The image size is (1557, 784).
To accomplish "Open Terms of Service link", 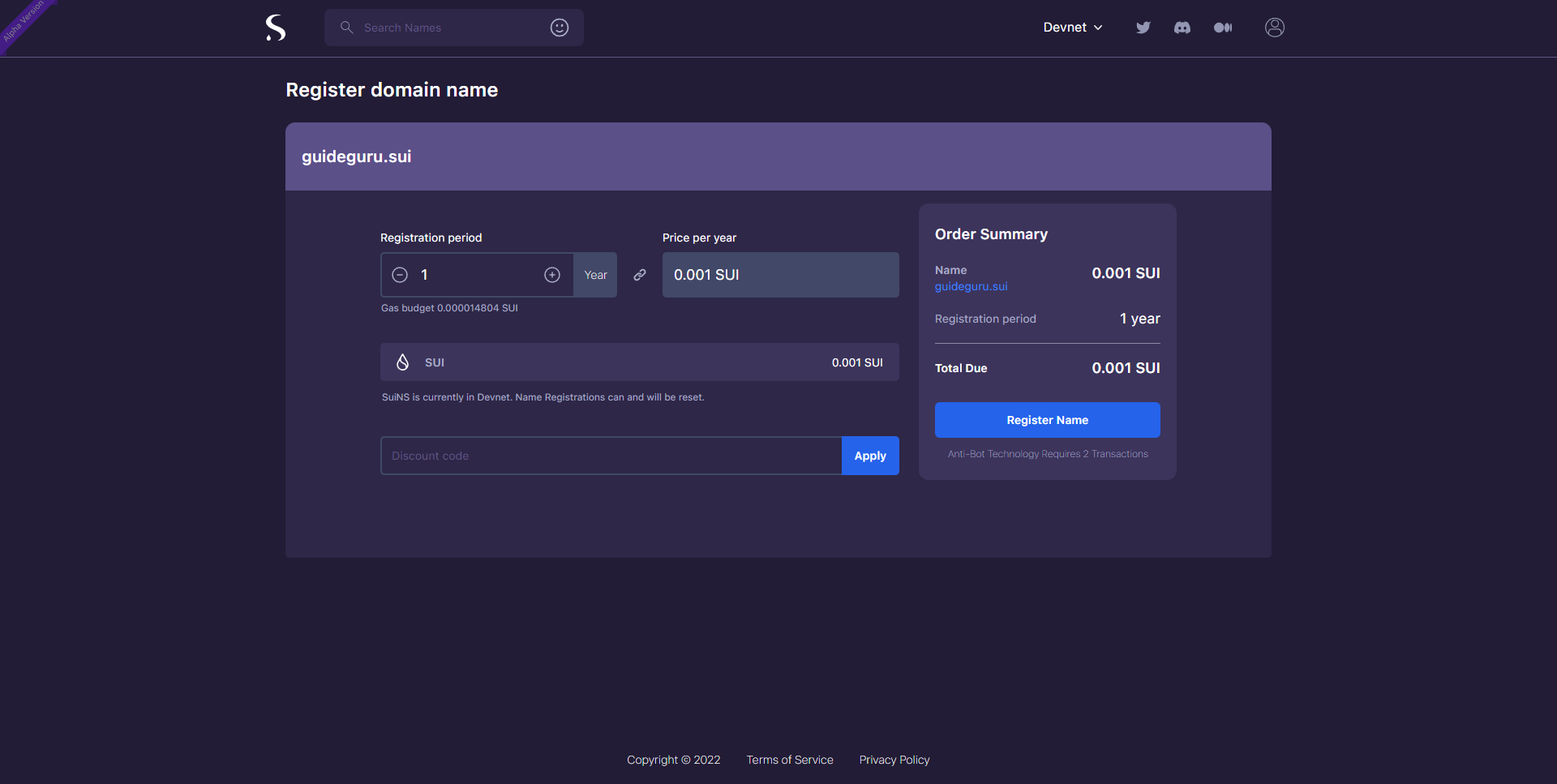I will pyautogui.click(x=790, y=760).
